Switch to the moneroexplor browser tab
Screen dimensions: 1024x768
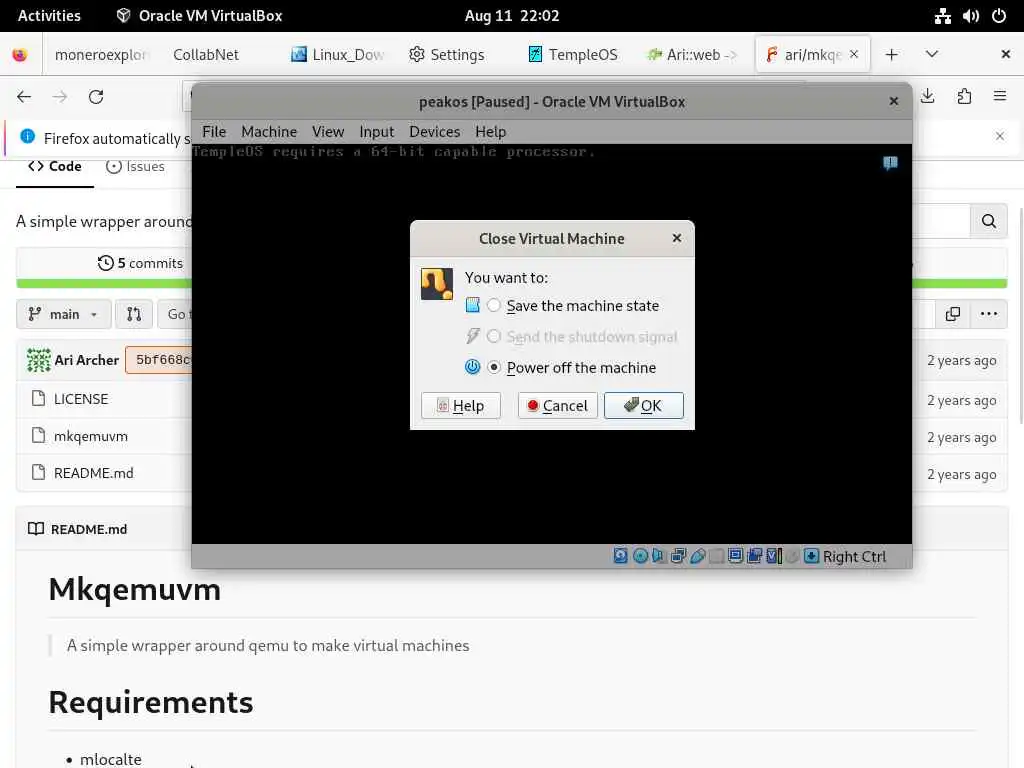tap(101, 54)
